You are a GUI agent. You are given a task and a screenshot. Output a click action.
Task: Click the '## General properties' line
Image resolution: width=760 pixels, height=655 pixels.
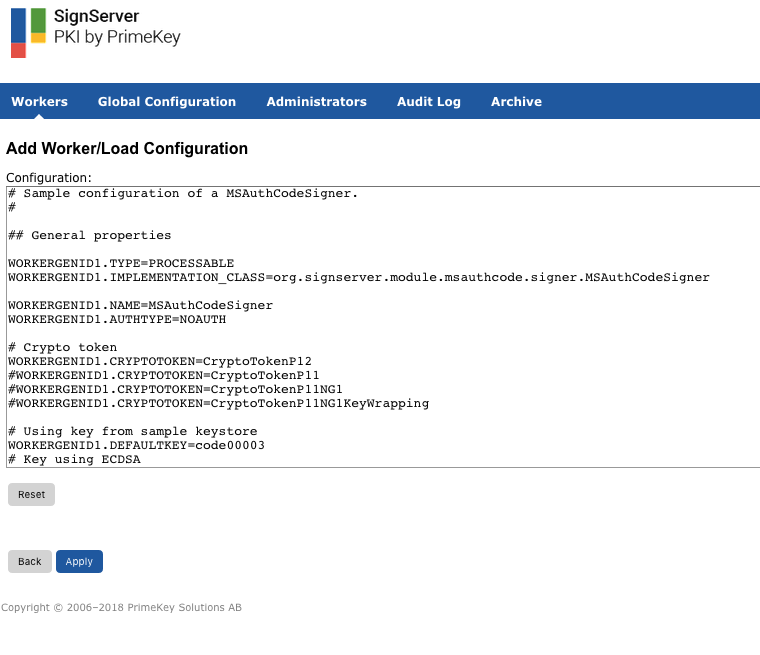click(x=90, y=236)
